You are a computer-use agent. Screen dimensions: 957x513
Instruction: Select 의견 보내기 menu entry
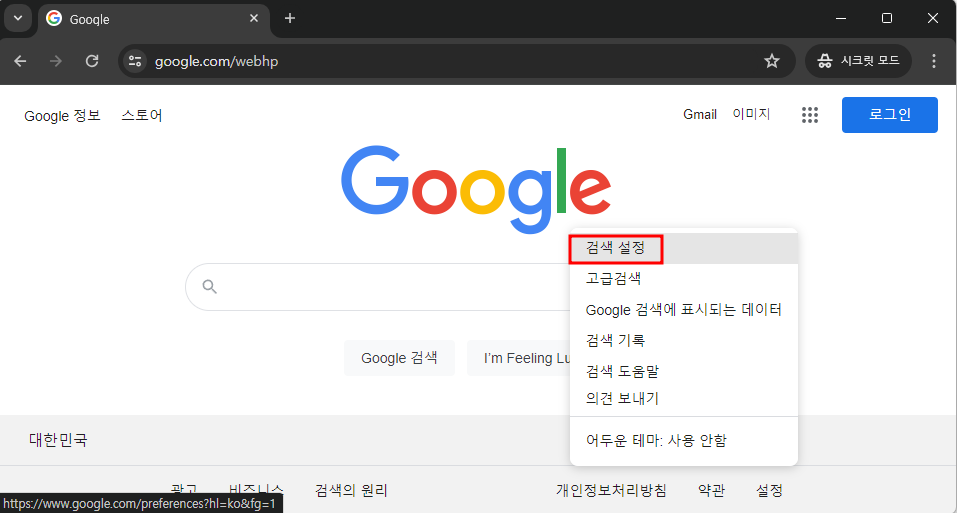click(683, 398)
